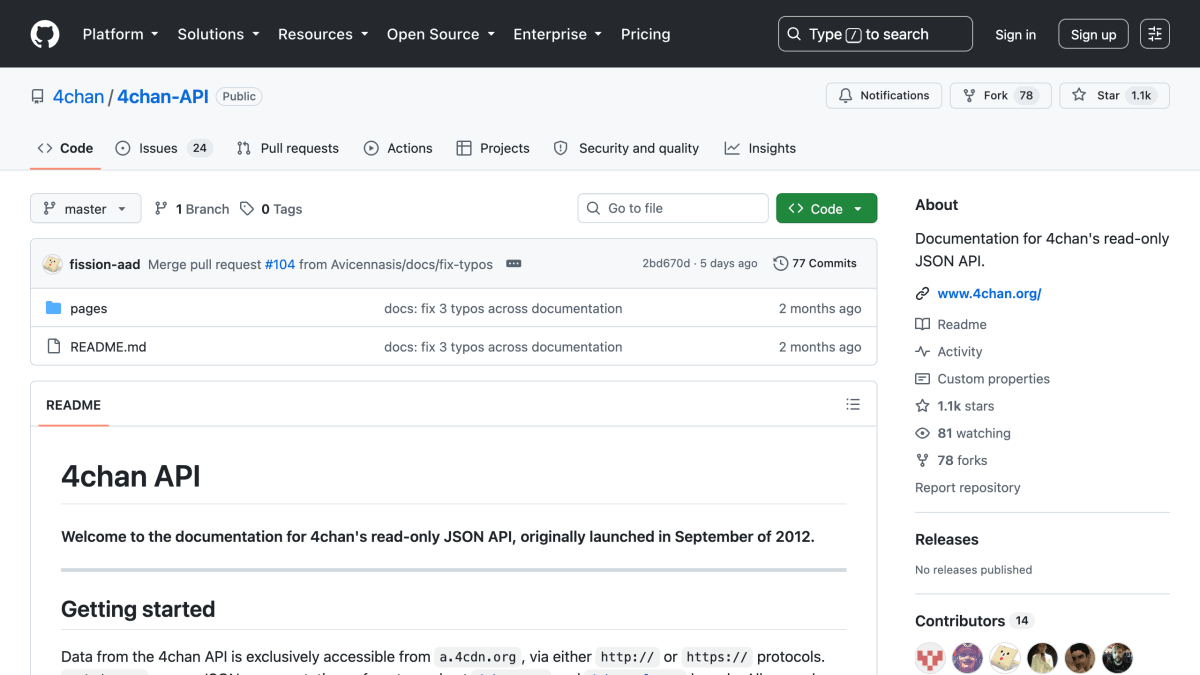Viewport: 1200px width, 675px height.
Task: View 0 Tags list
Action: [x=271, y=209]
